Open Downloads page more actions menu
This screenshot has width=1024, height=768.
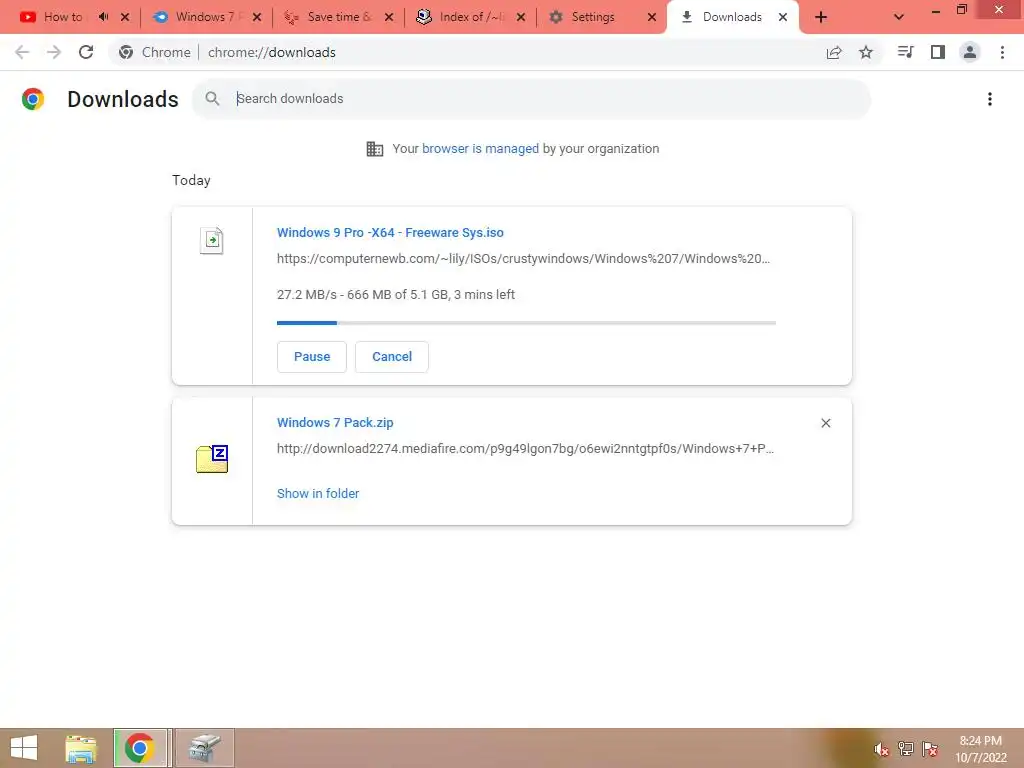point(990,99)
